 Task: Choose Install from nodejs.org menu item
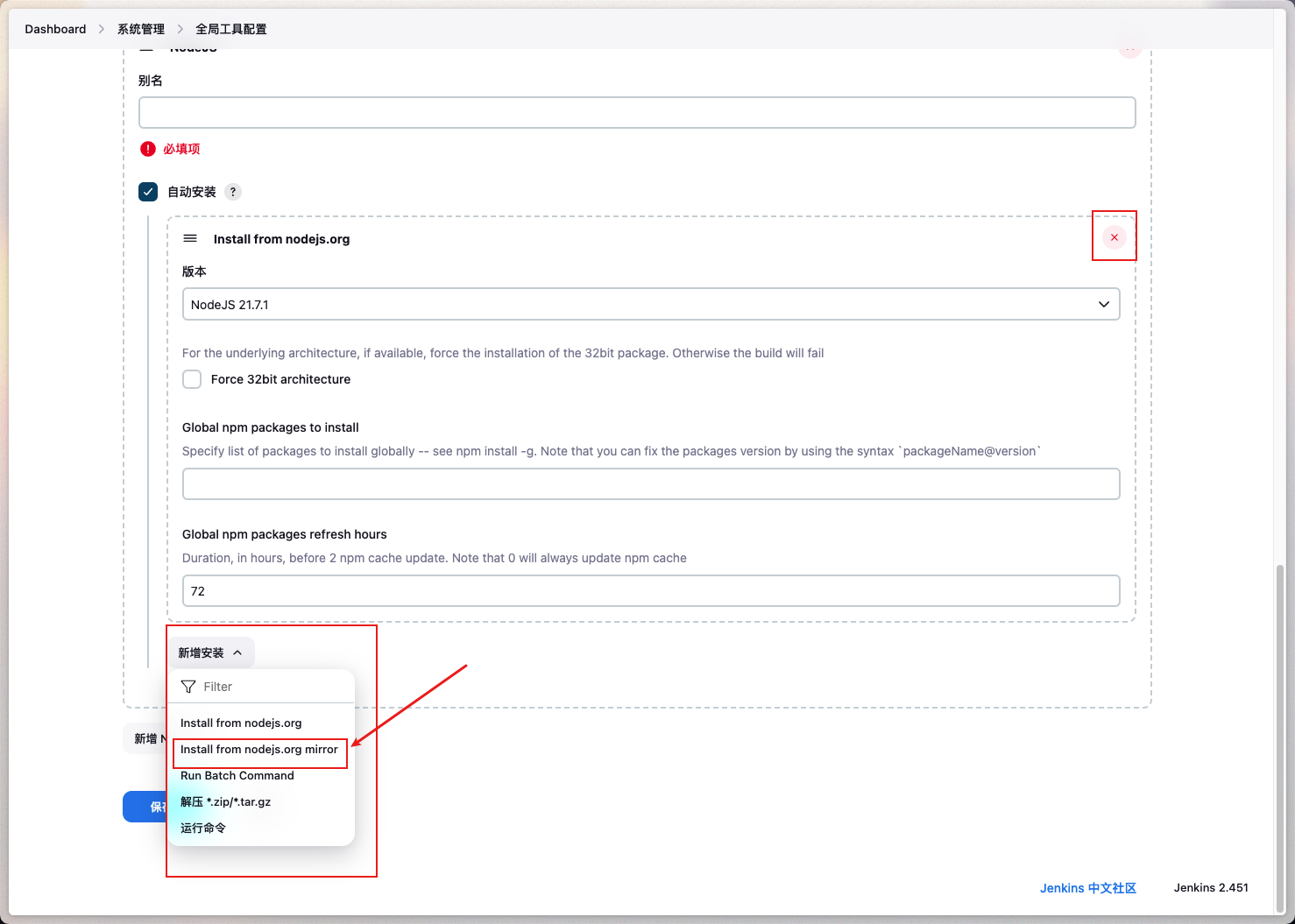(241, 723)
